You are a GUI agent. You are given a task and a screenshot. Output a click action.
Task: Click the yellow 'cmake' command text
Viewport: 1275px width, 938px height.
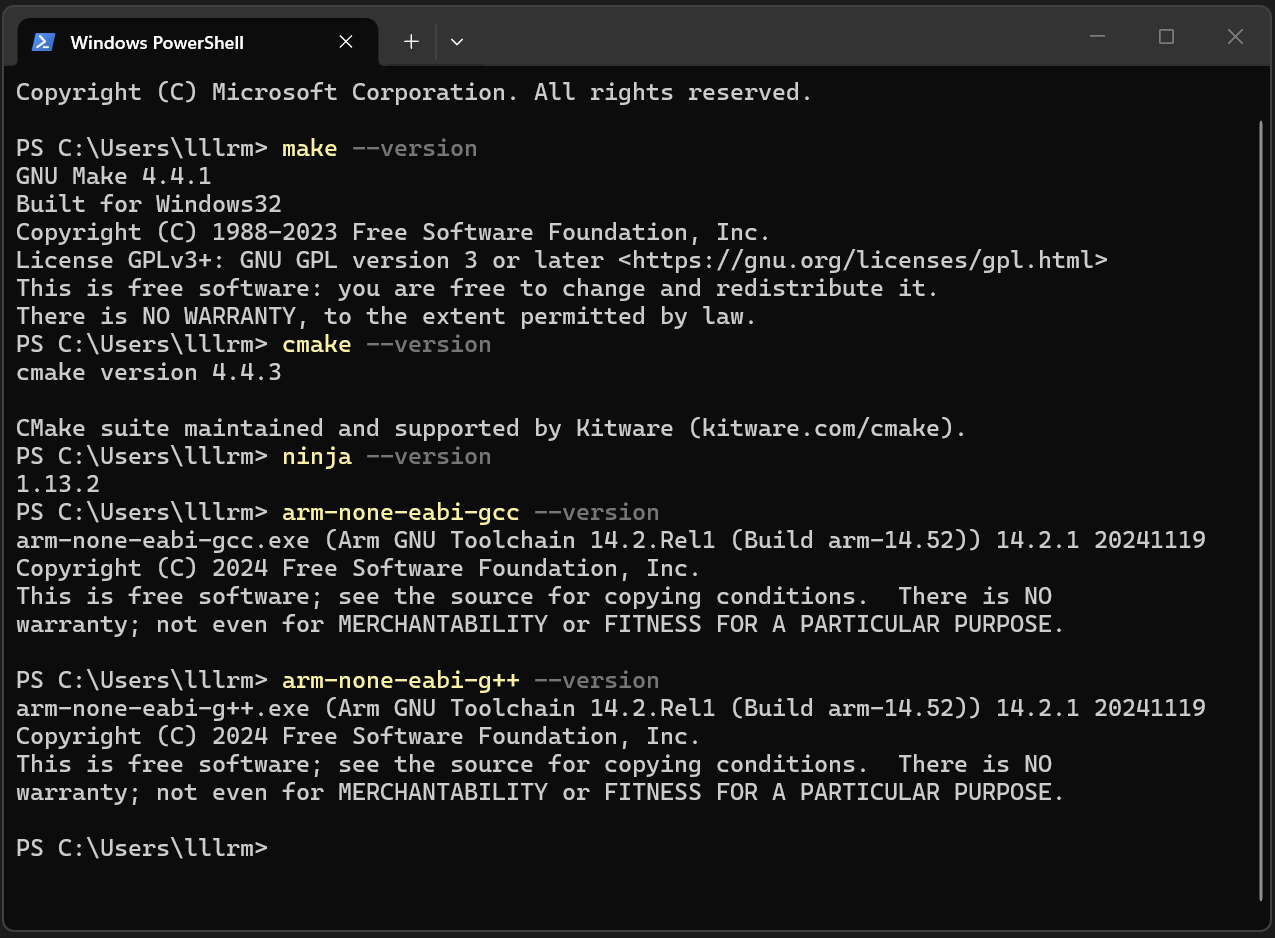(317, 344)
